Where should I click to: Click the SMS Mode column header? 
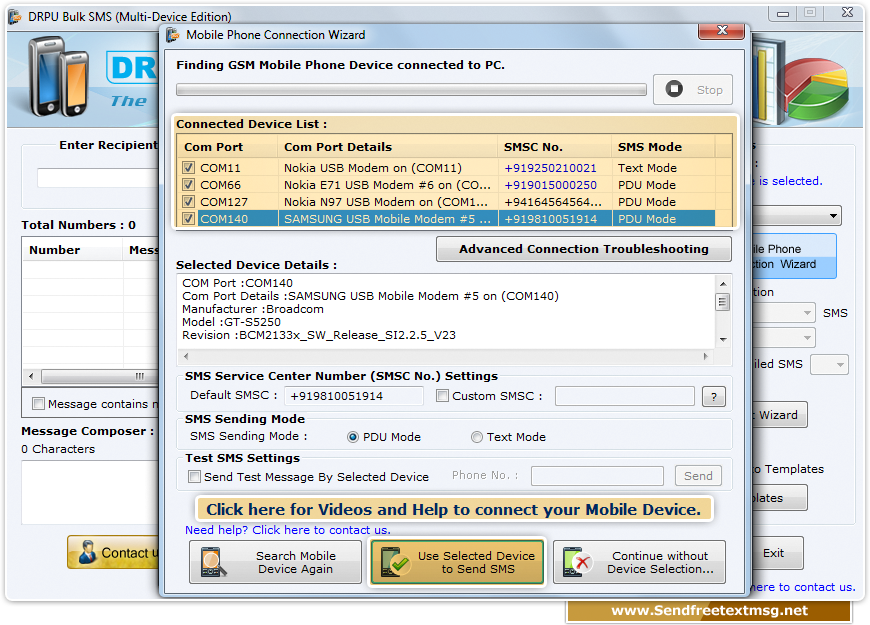point(663,147)
